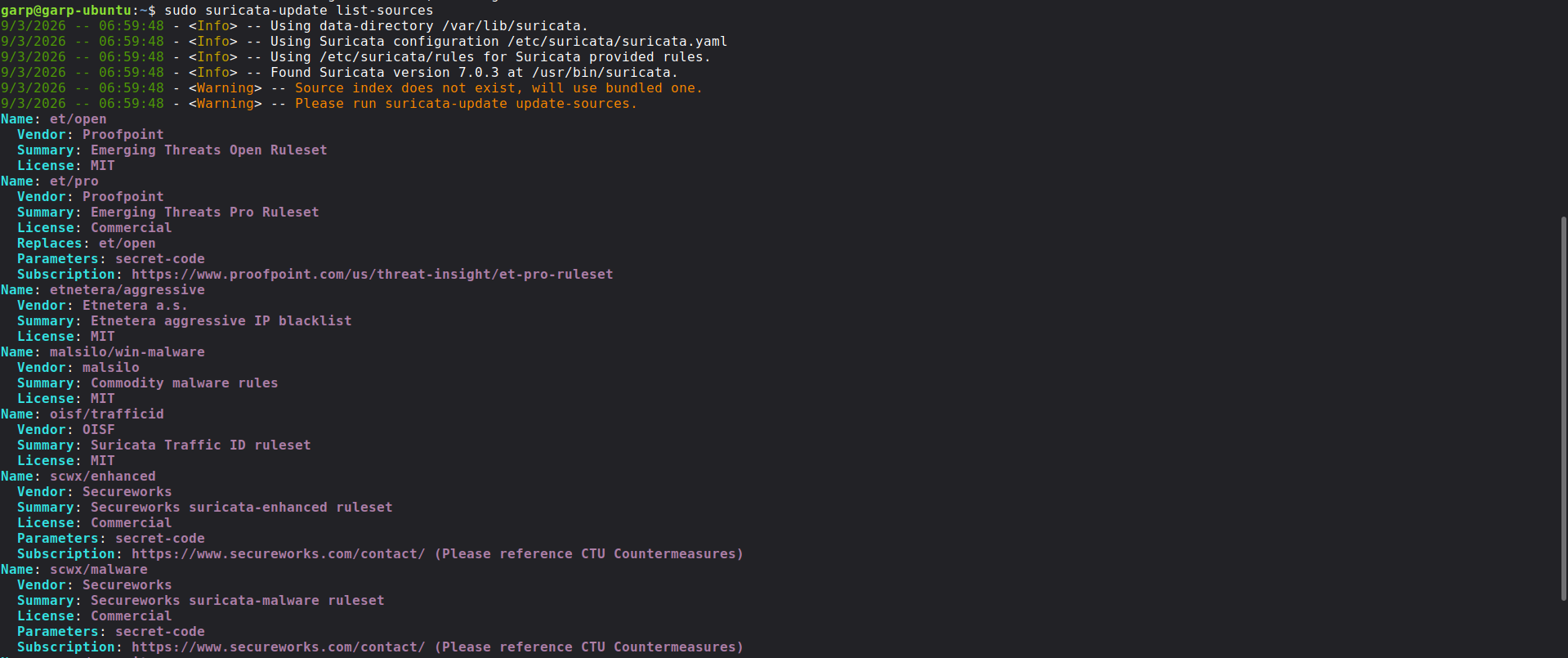Click the typed command "sudo suricata-update list-sources"

point(298,11)
